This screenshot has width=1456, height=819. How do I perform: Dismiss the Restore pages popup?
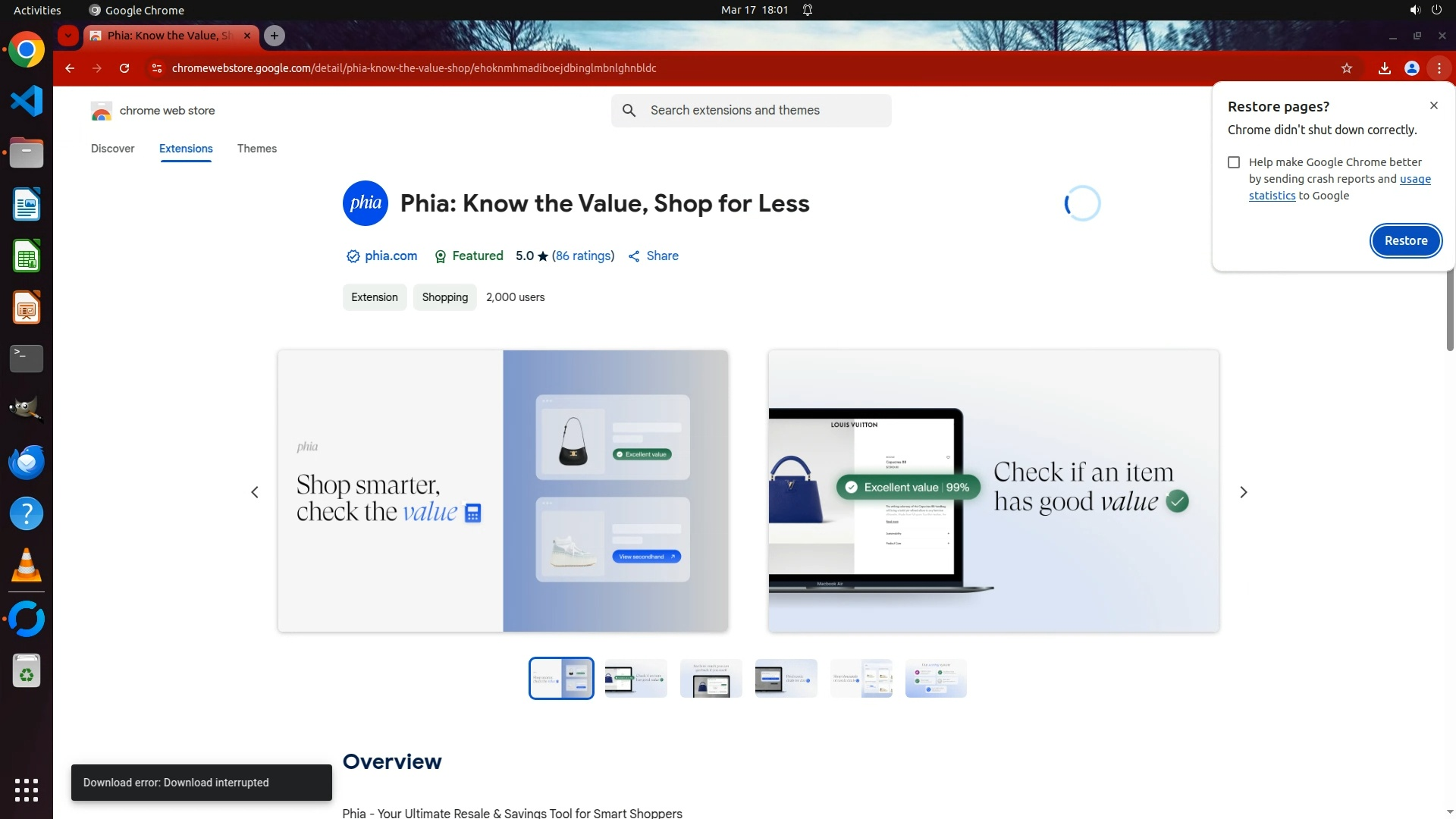coord(1433,106)
